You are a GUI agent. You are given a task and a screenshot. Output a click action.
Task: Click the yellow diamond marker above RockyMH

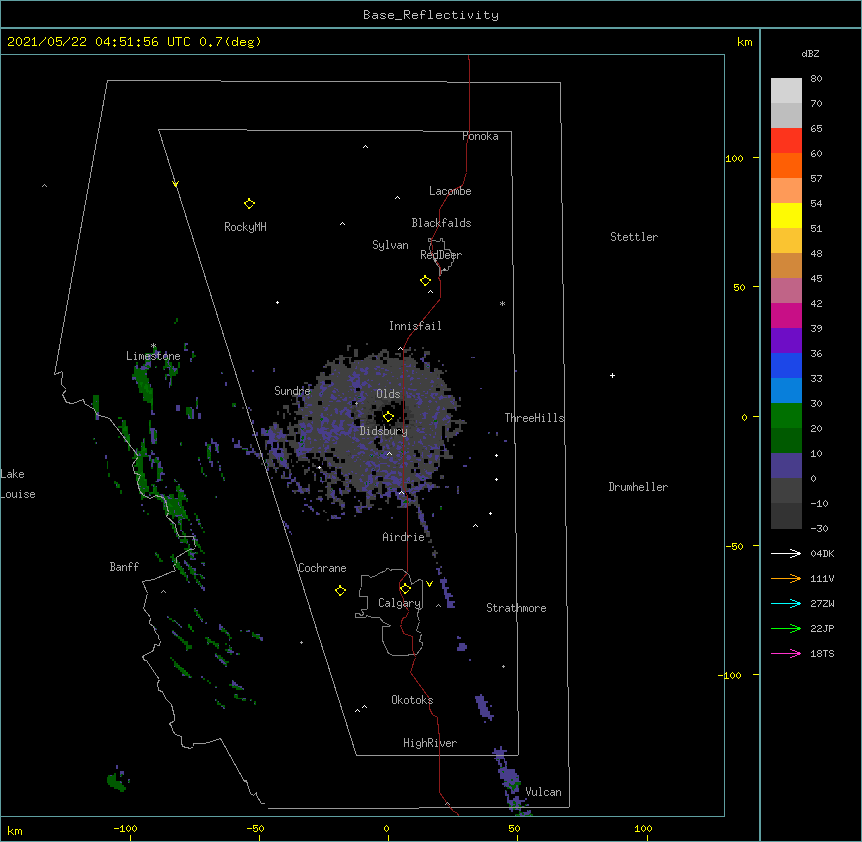tap(249, 204)
